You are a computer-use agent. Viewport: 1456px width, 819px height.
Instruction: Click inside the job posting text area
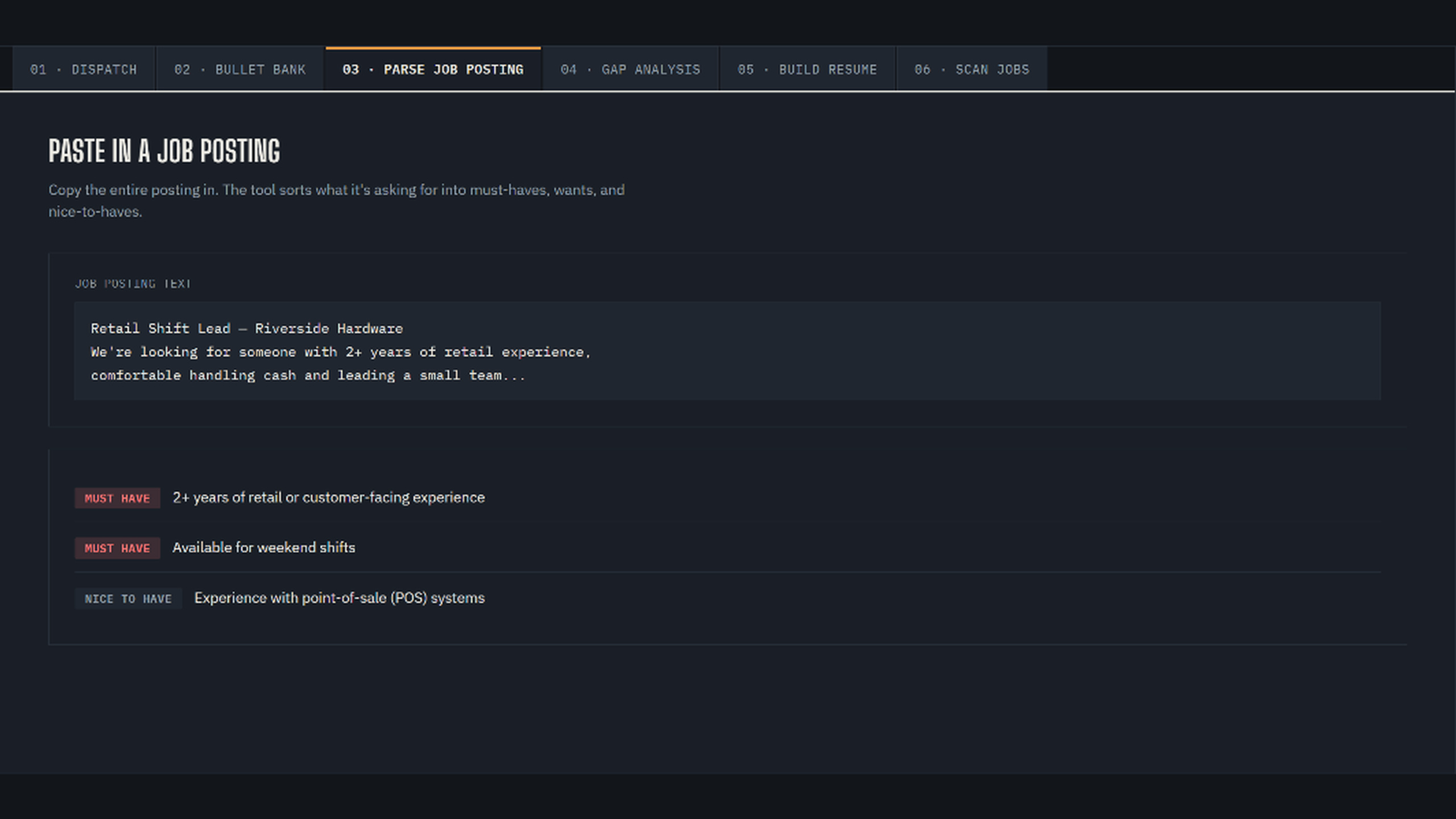[x=727, y=351]
